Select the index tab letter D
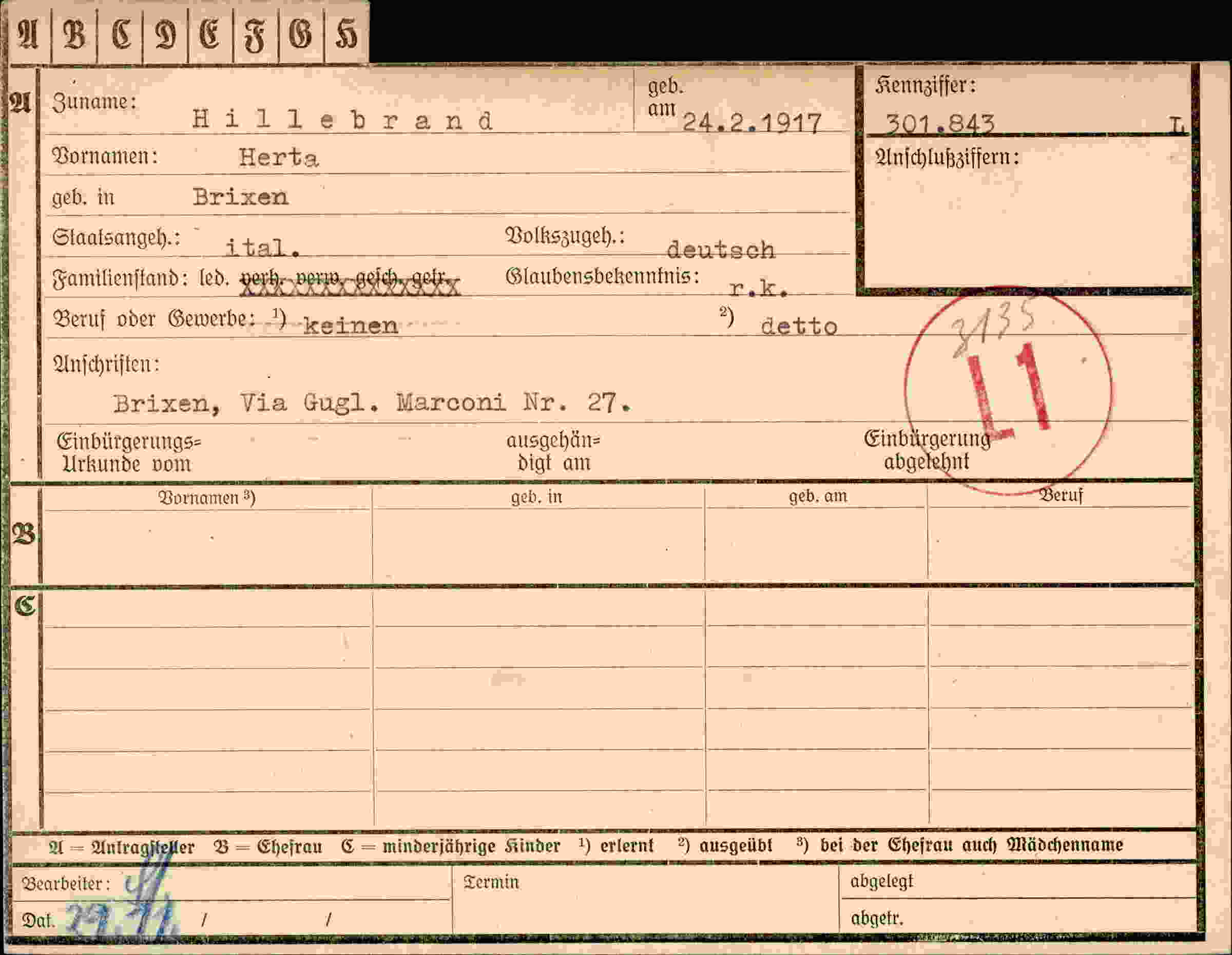This screenshot has width=1232, height=955. (x=165, y=34)
